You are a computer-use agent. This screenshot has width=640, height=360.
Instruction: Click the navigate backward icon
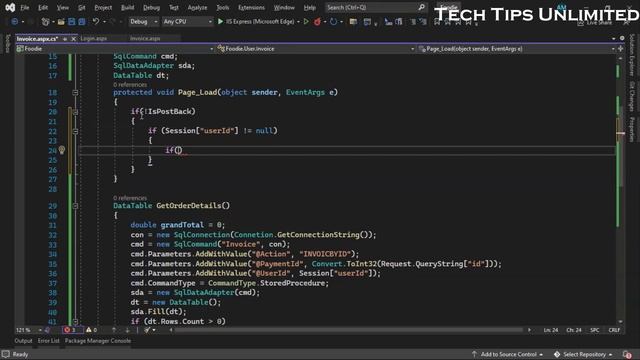(x=15, y=22)
